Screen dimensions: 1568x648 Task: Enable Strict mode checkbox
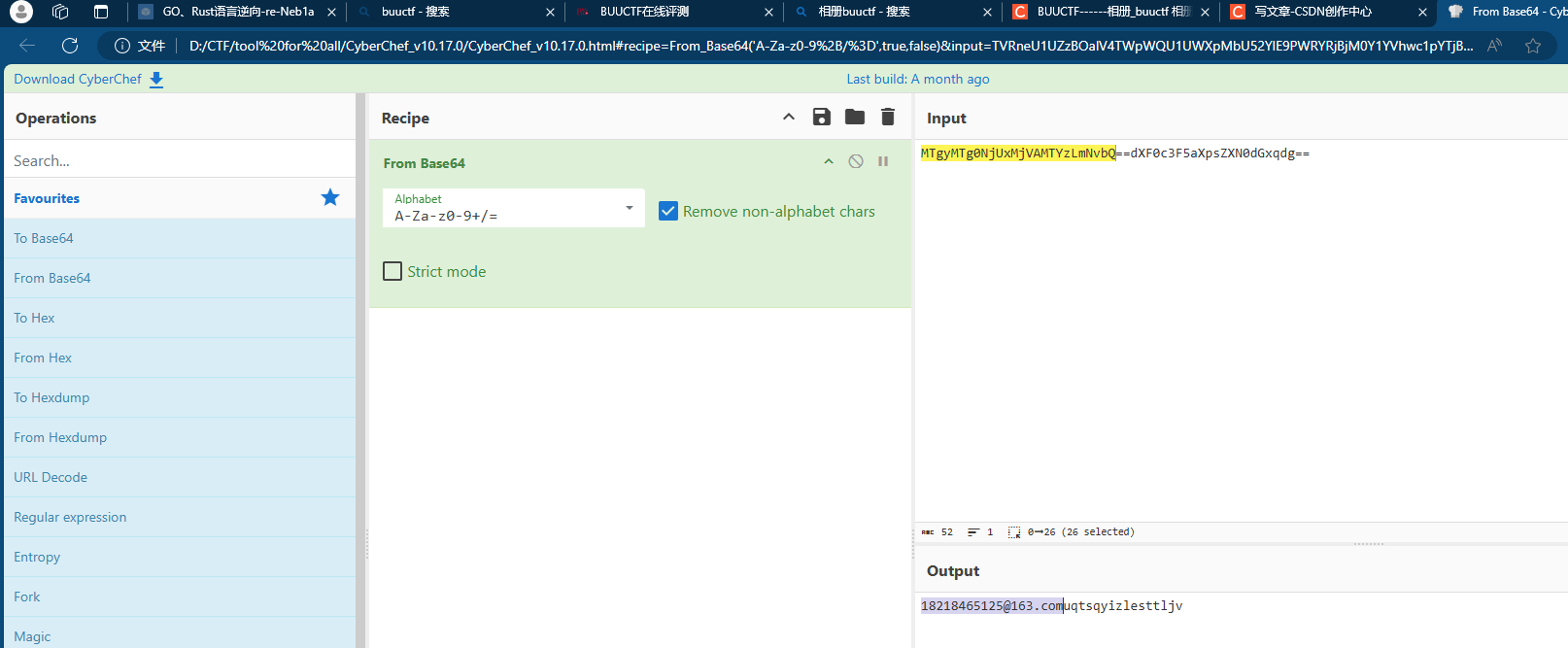[392, 271]
